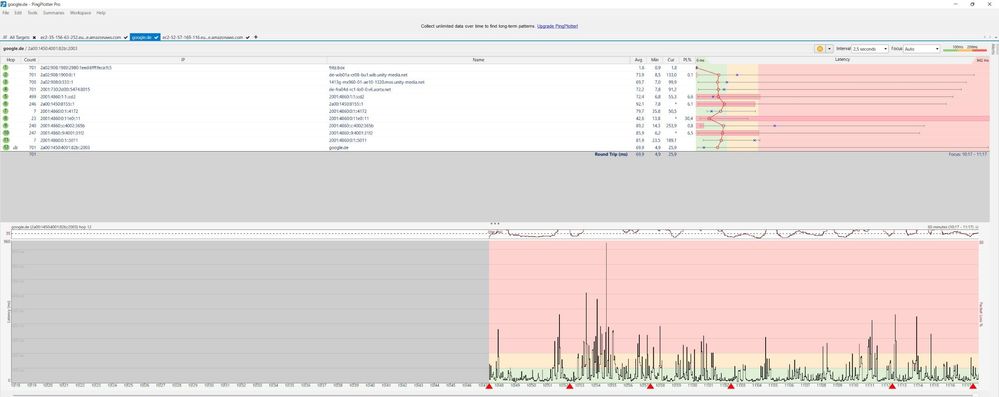Image resolution: width=999 pixels, height=397 pixels.
Task: Click the hop 9 green circle icon
Action: (x=6, y=126)
